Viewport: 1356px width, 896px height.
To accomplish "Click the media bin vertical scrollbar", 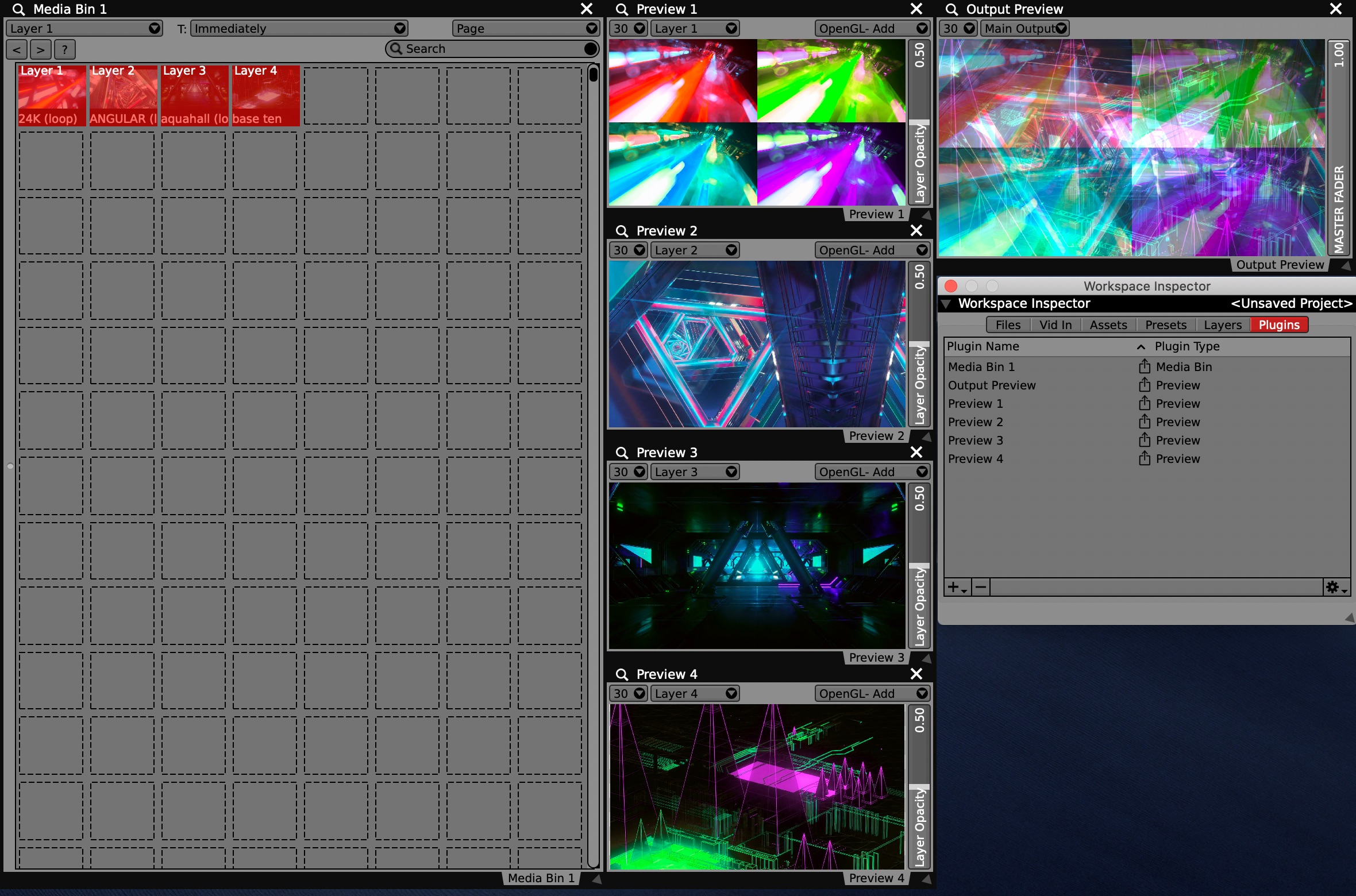I will [594, 465].
